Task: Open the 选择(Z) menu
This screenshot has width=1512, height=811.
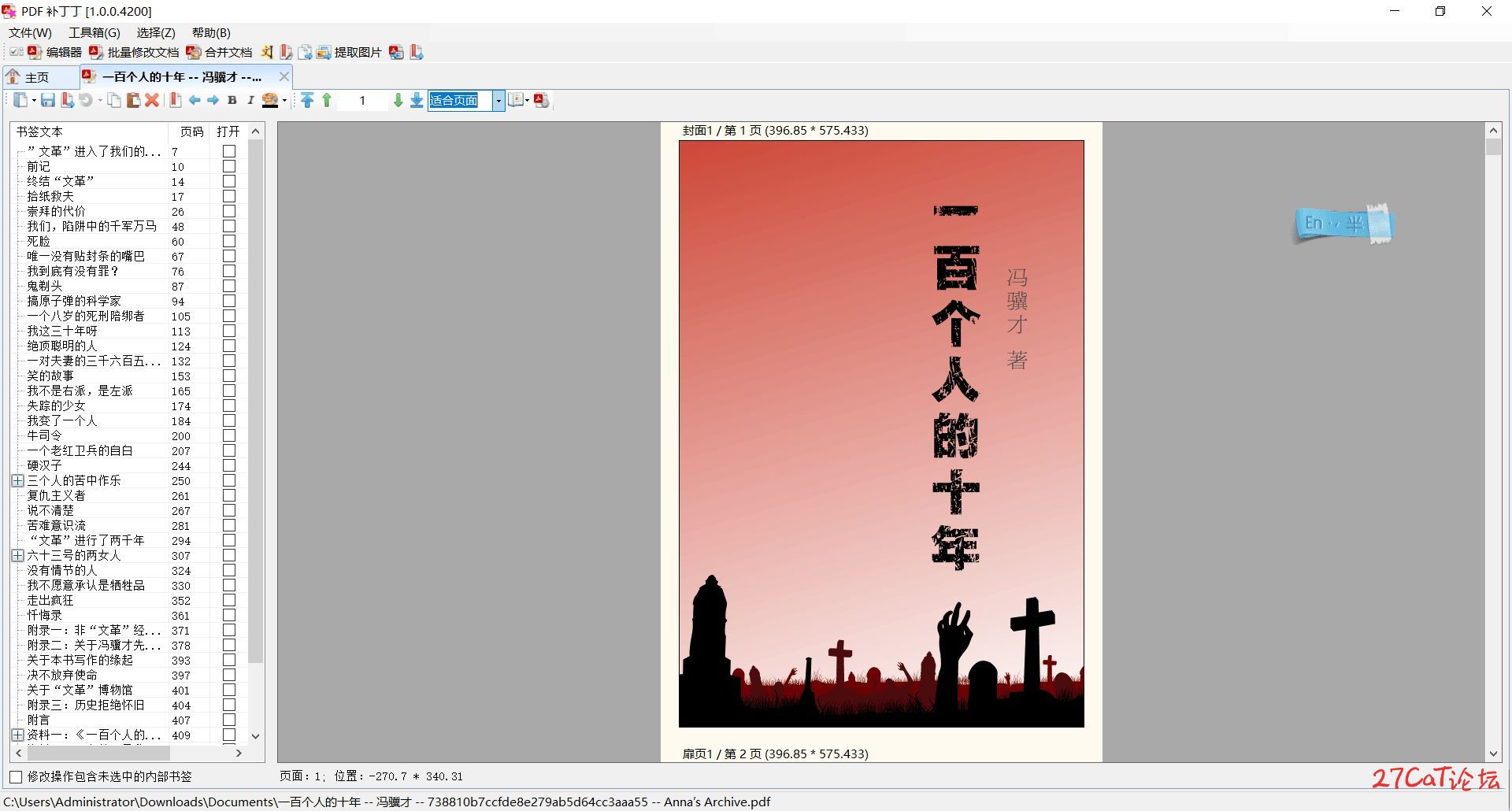Action: point(156,32)
